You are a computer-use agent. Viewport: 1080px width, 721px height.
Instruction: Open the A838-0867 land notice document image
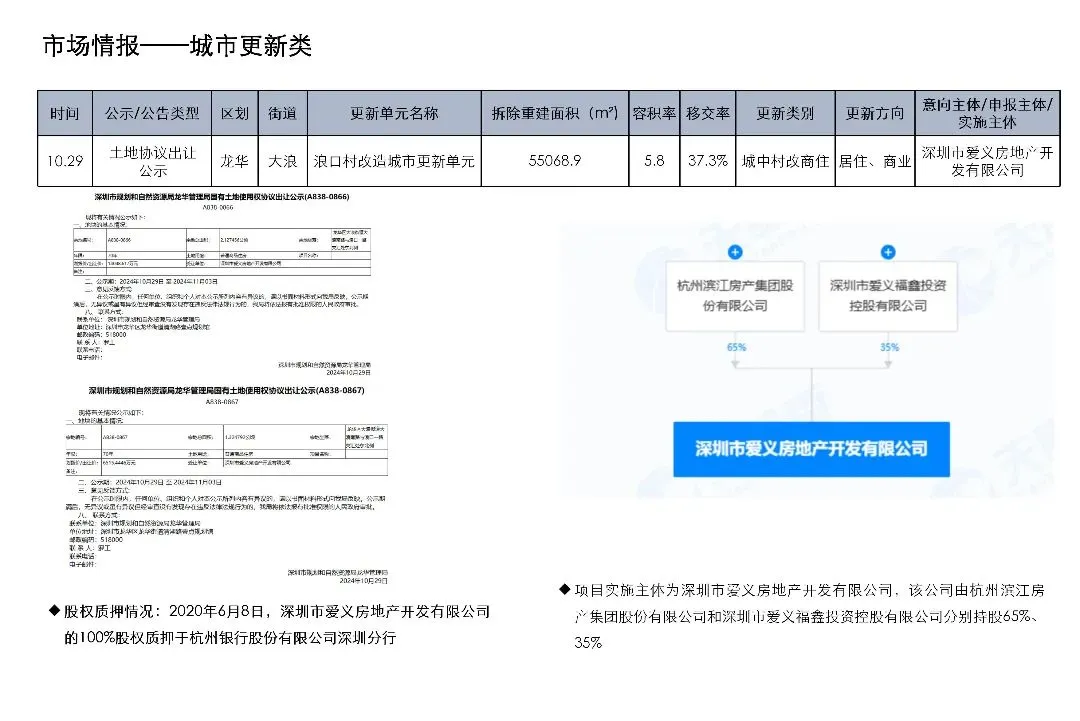tap(227, 485)
